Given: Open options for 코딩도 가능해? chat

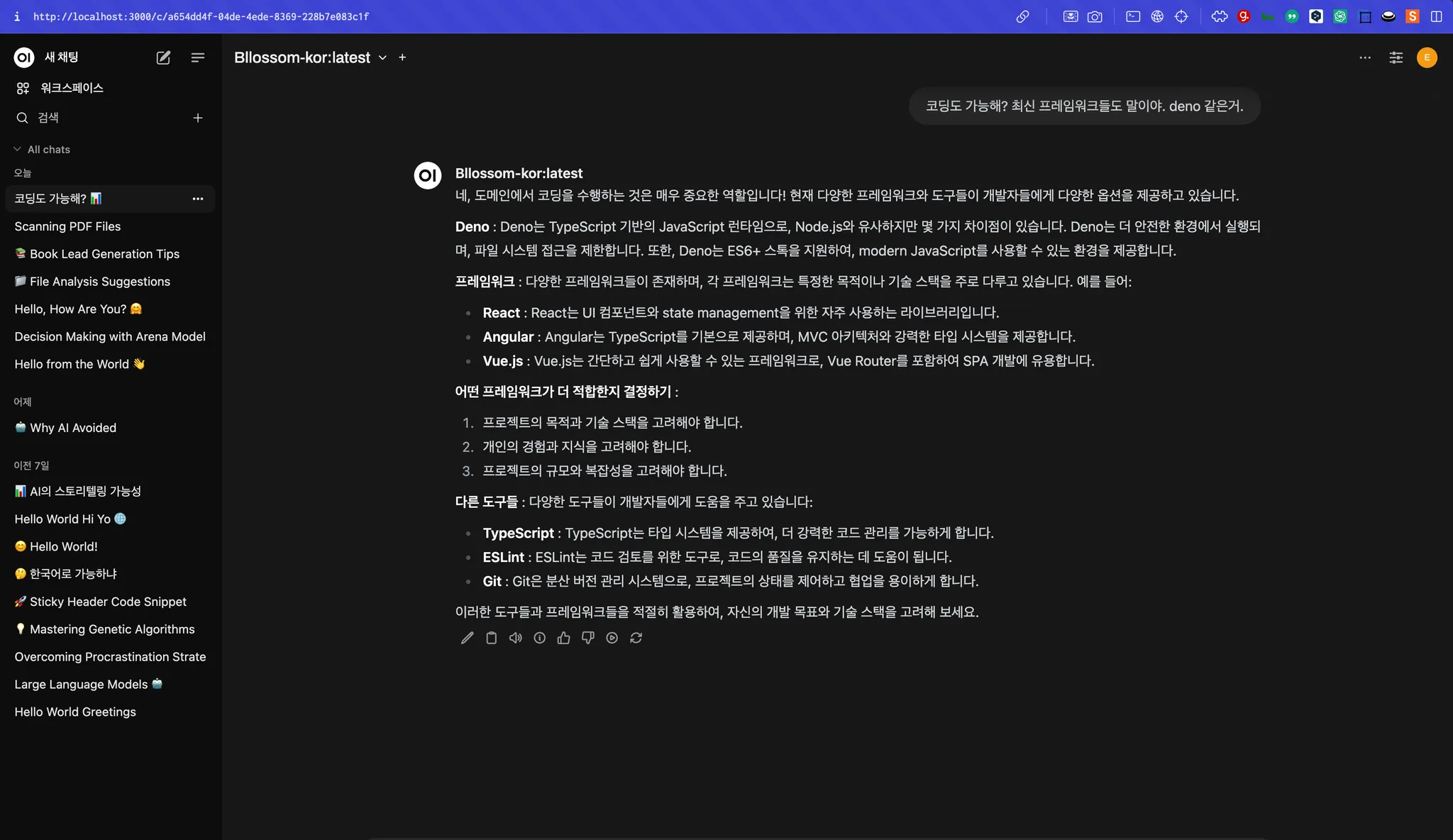Looking at the screenshot, I should 198,199.
